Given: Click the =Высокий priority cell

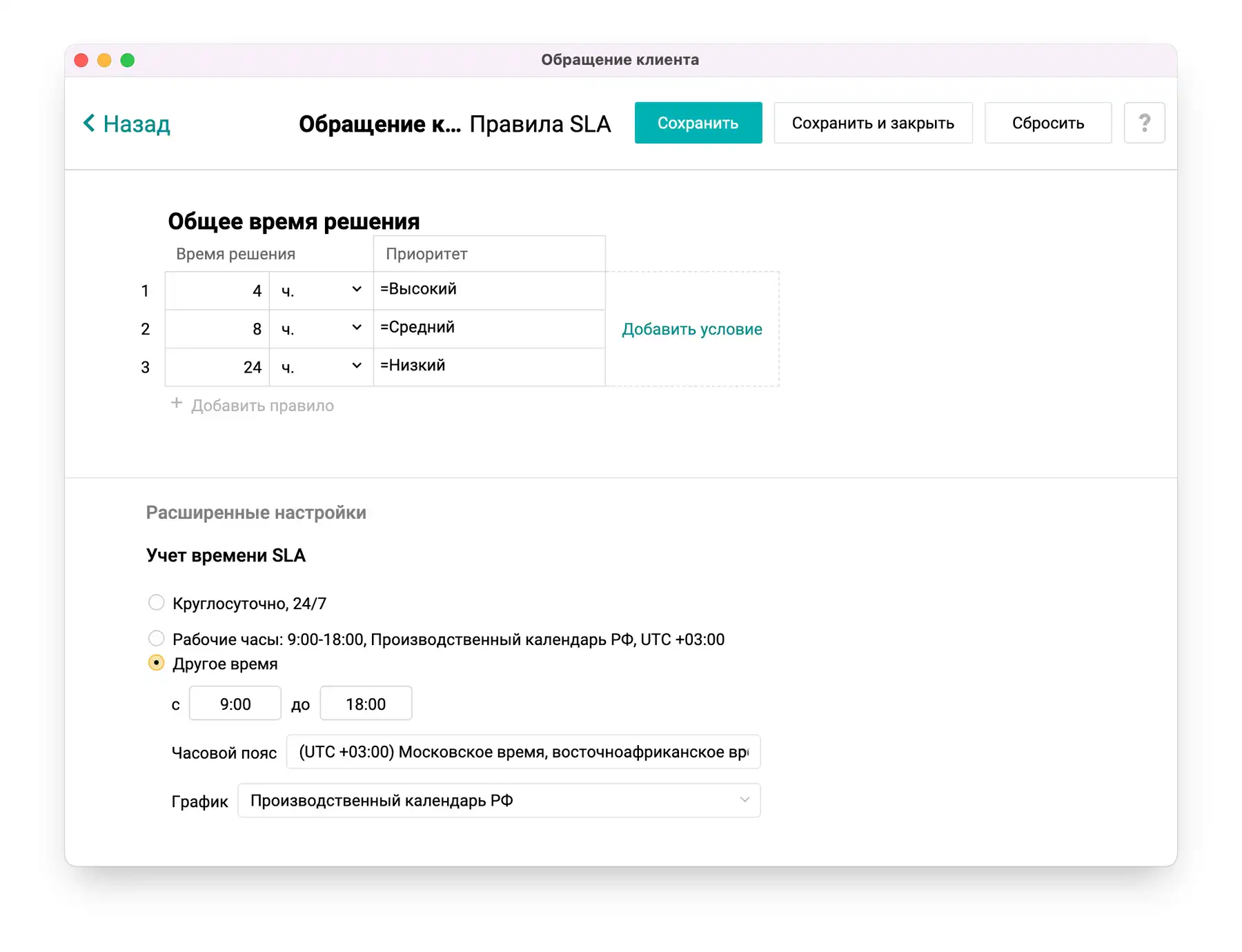Looking at the screenshot, I should point(489,290).
